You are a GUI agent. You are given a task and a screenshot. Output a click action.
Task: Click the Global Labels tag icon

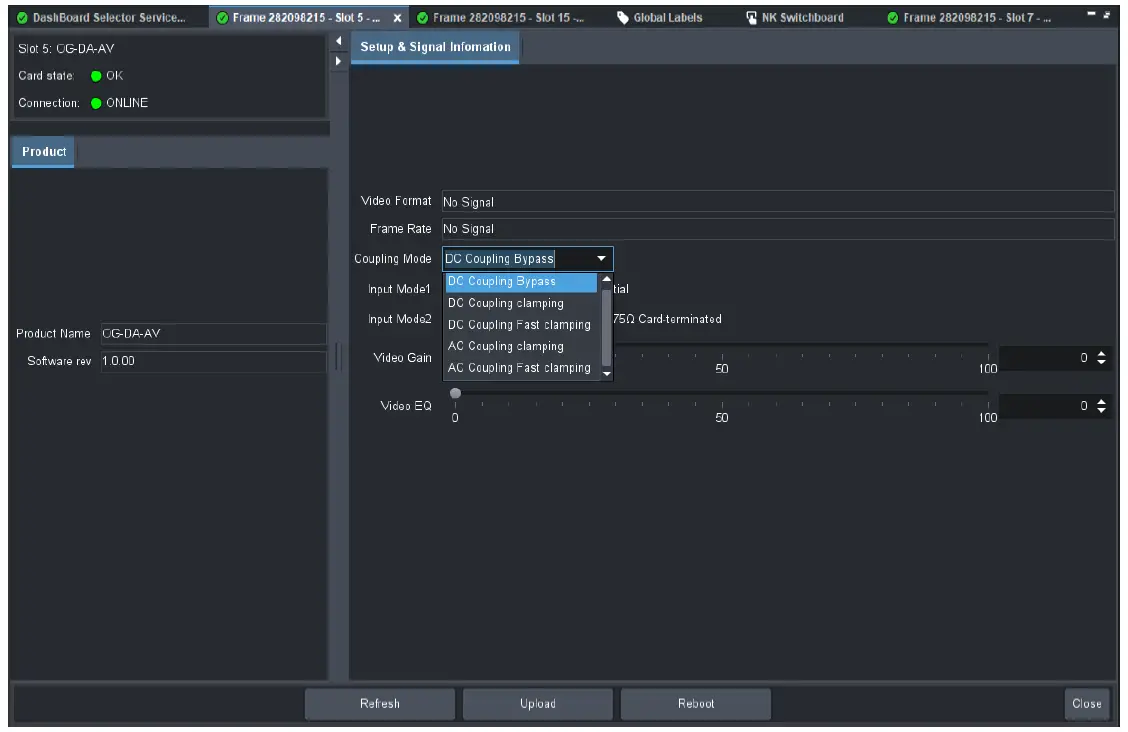pos(623,18)
